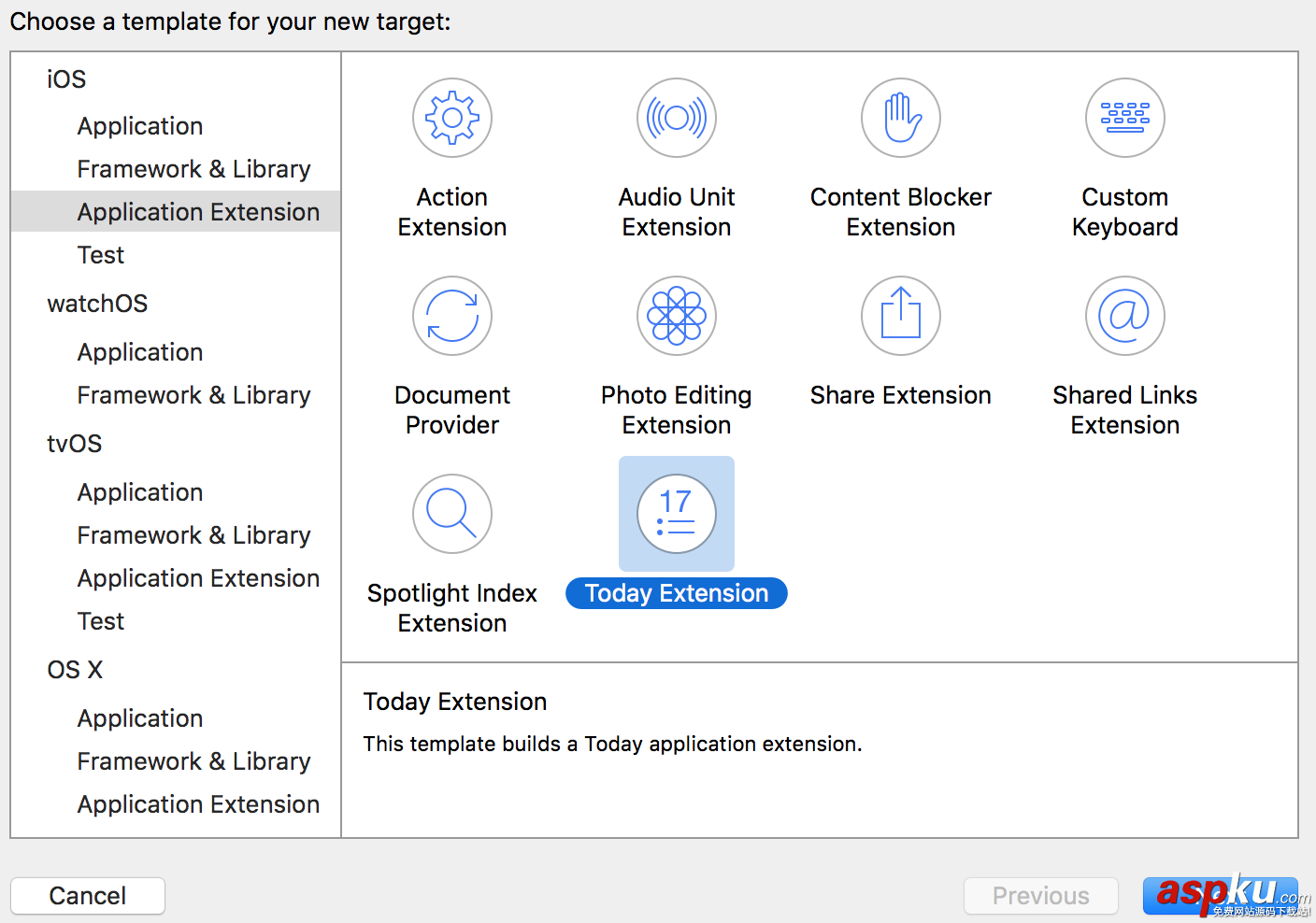Select the Custom Keyboard template icon
The image size is (1316, 923).
(x=1125, y=118)
